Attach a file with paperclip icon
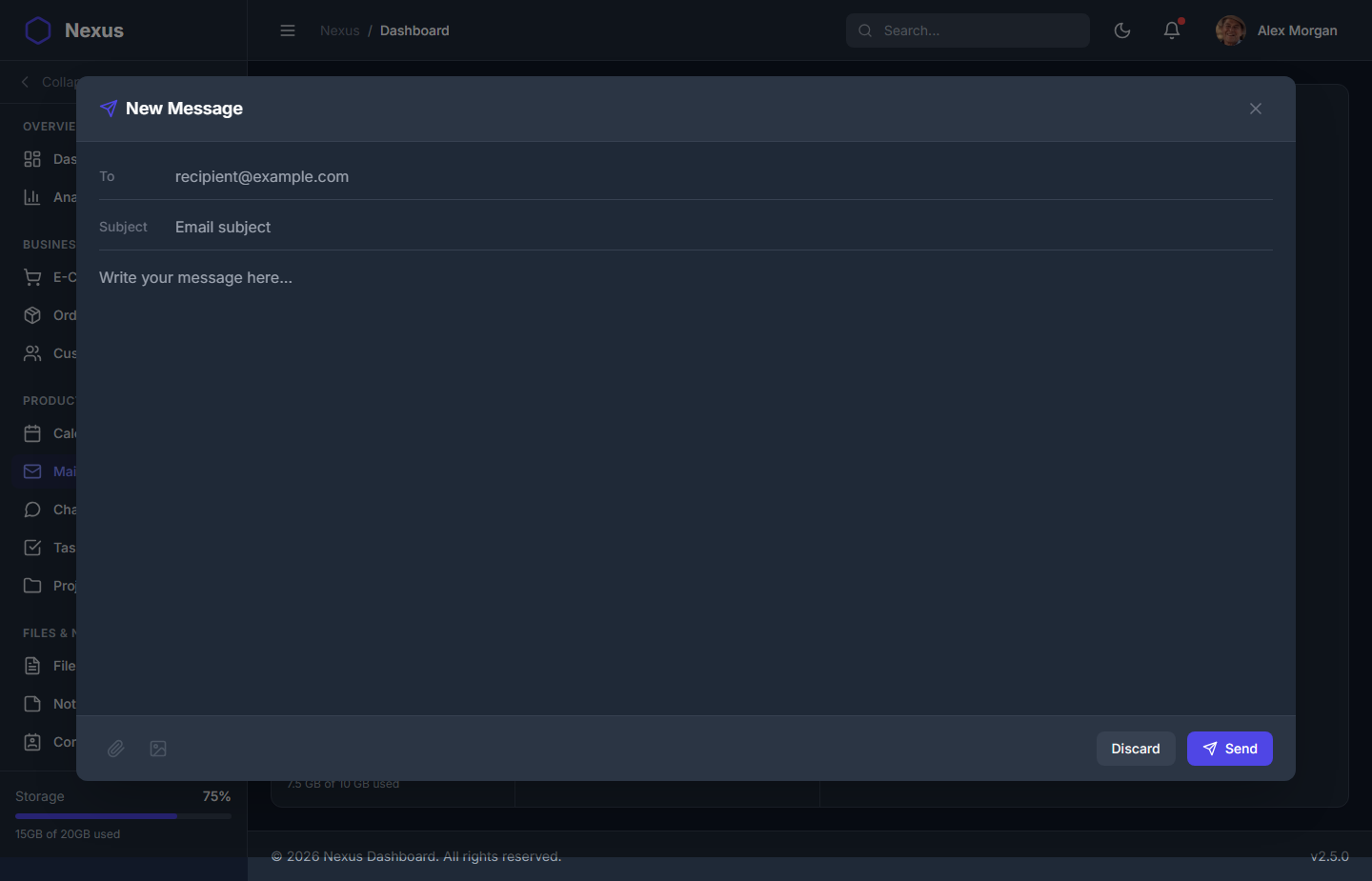Image resolution: width=1372 pixels, height=881 pixels. pyautogui.click(x=115, y=749)
